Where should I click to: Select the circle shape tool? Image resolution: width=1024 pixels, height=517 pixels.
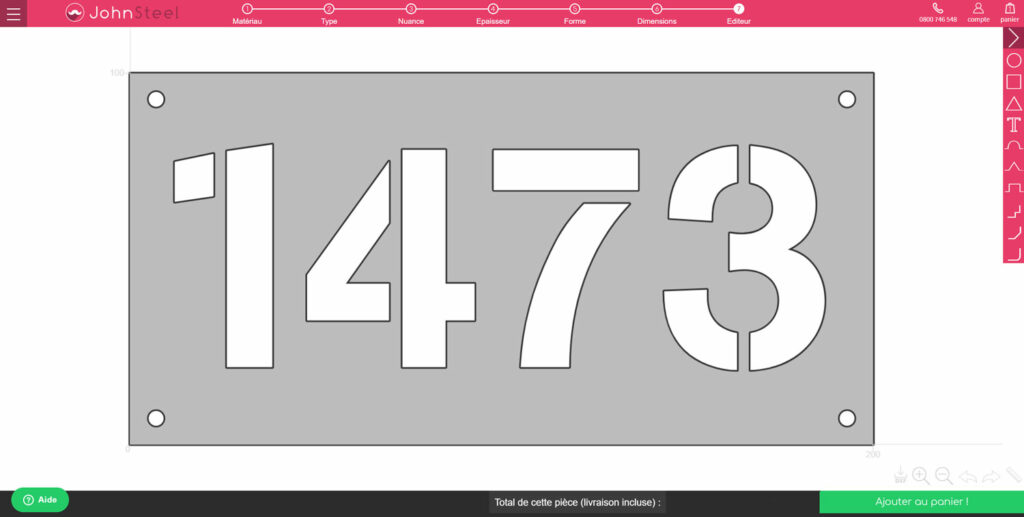click(1013, 61)
